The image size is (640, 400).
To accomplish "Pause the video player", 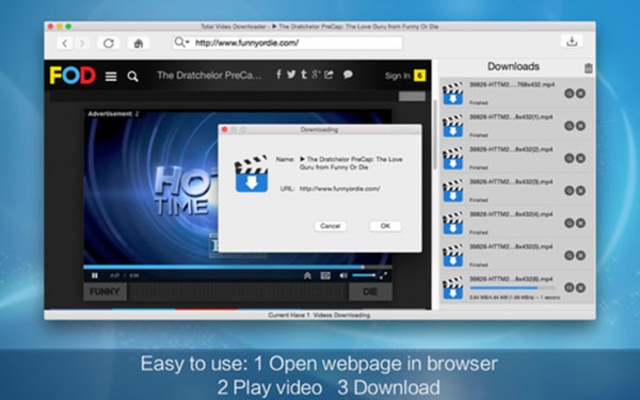I will (95, 276).
